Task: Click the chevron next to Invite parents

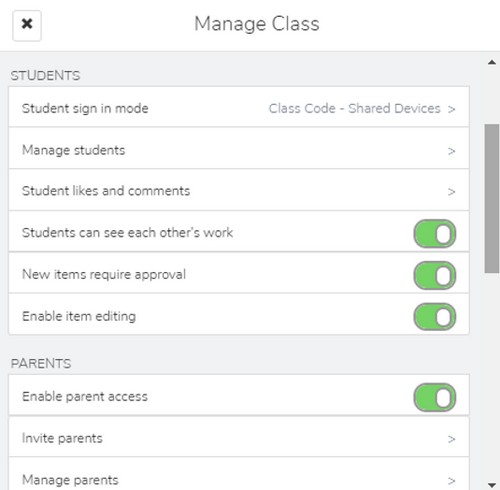Action: (x=451, y=439)
